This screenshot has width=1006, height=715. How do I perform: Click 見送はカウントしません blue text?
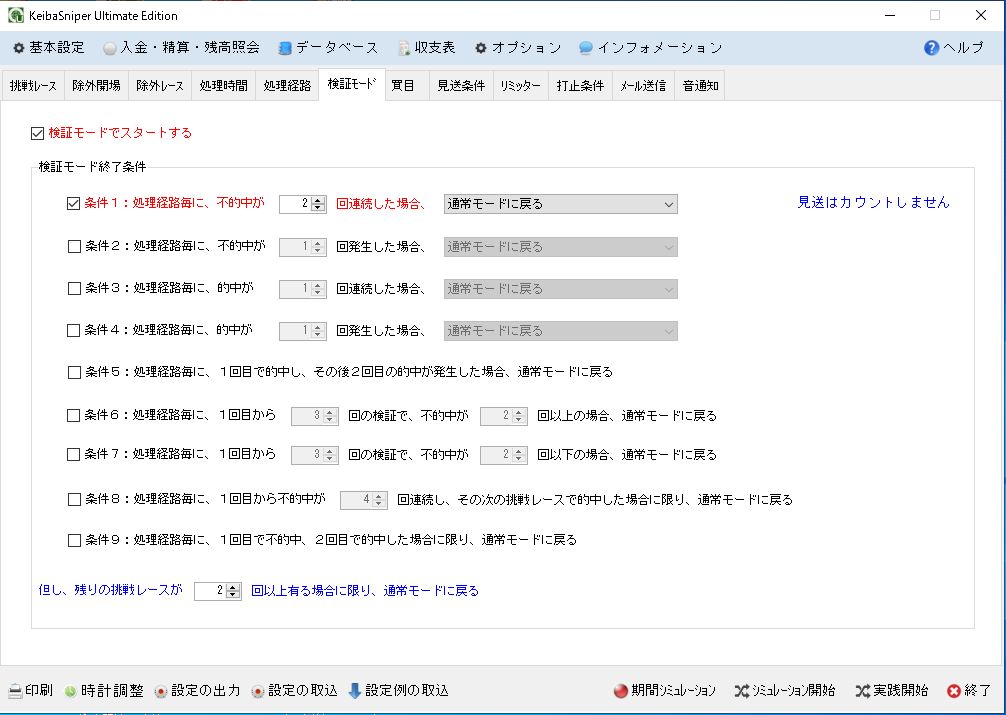point(873,203)
